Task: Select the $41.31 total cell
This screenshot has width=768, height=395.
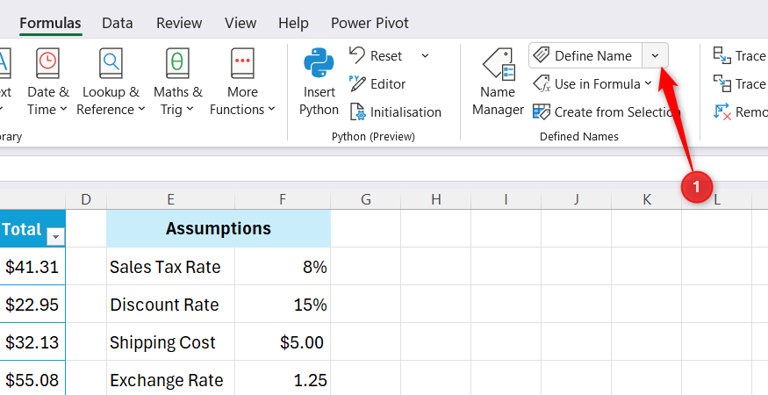Action: tap(32, 267)
